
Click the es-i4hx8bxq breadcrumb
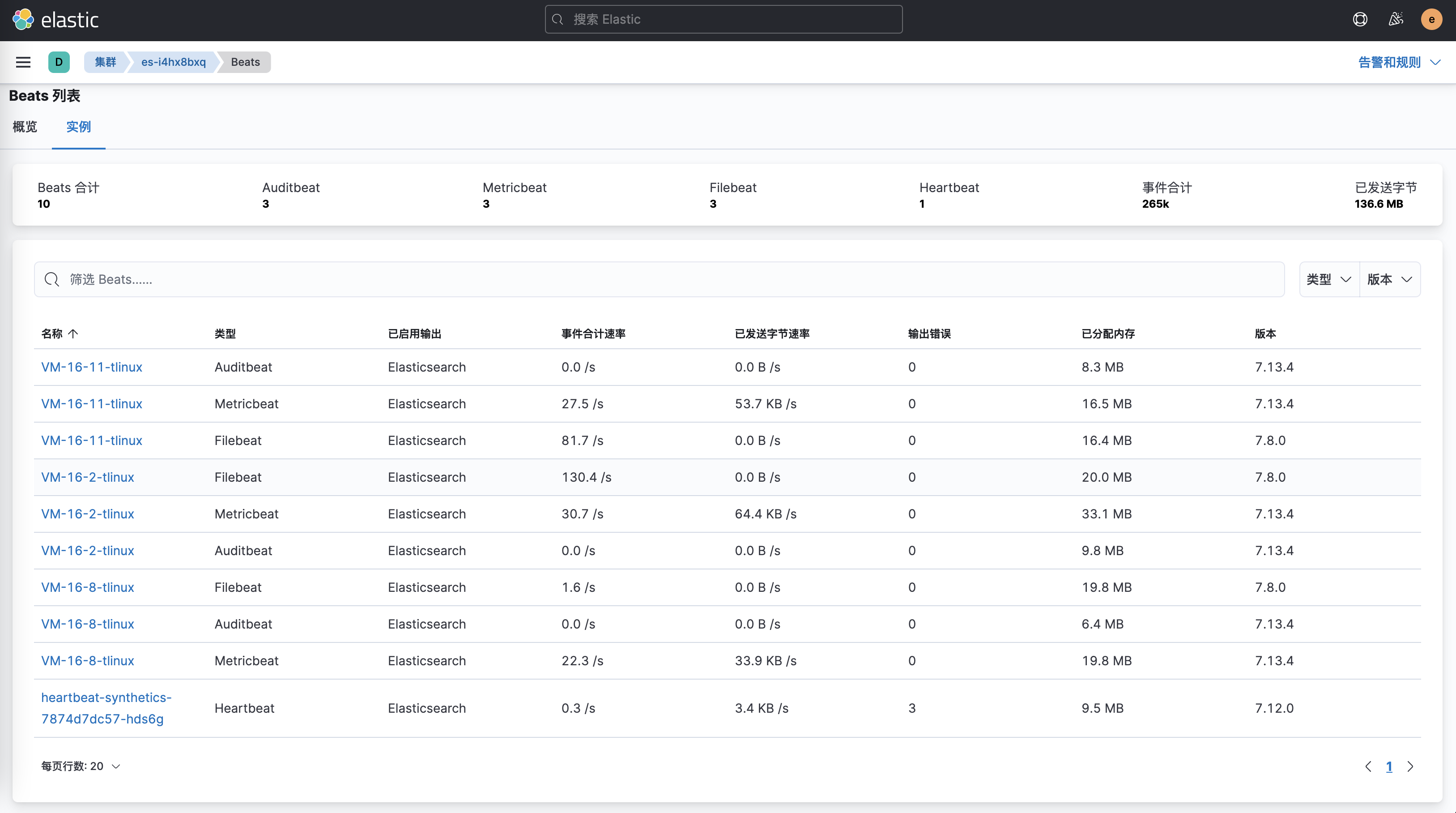coord(173,62)
